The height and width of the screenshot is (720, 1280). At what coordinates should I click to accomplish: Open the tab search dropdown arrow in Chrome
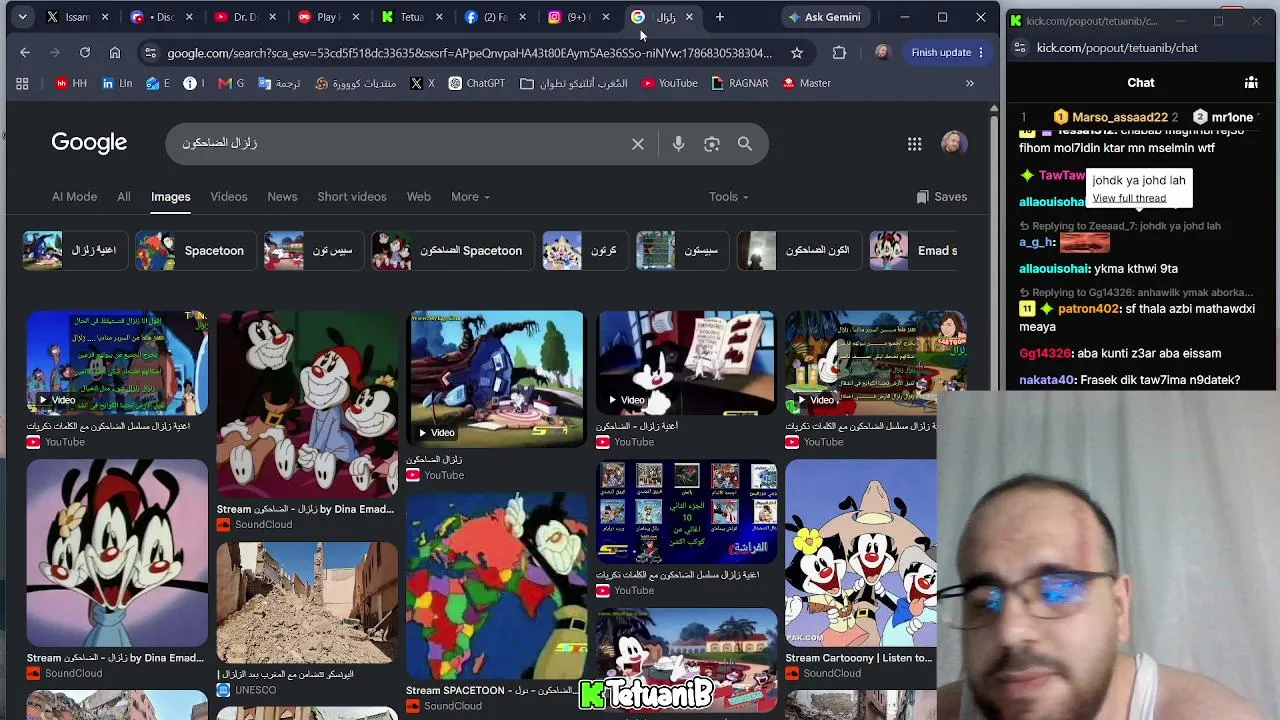[22, 17]
